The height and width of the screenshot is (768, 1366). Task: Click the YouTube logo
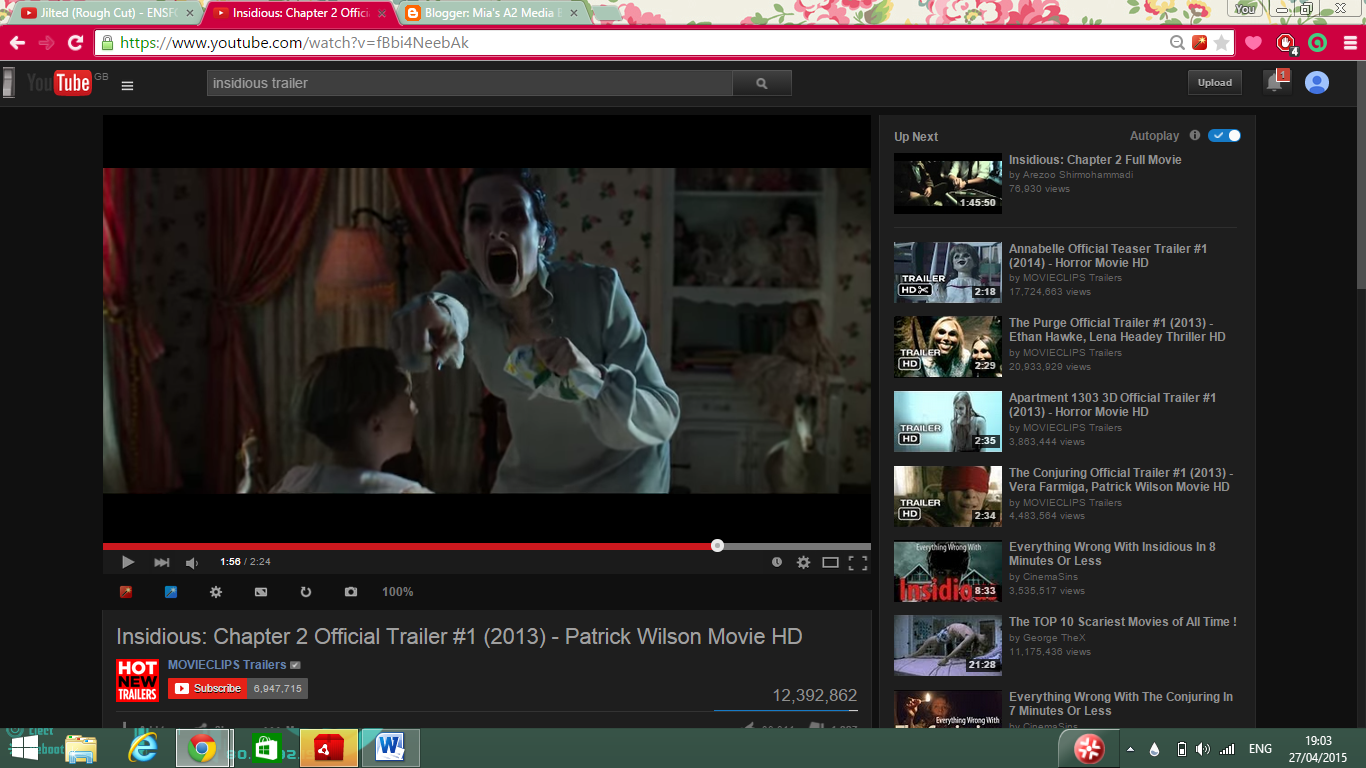[x=60, y=83]
